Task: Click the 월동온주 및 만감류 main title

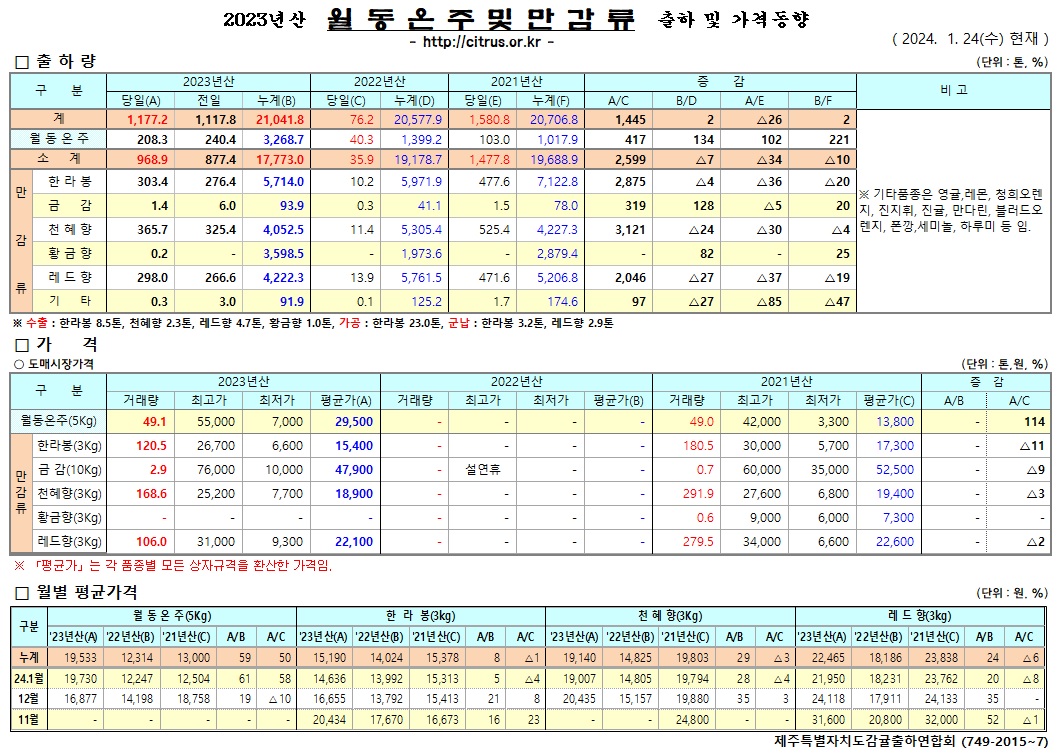Action: point(480,20)
